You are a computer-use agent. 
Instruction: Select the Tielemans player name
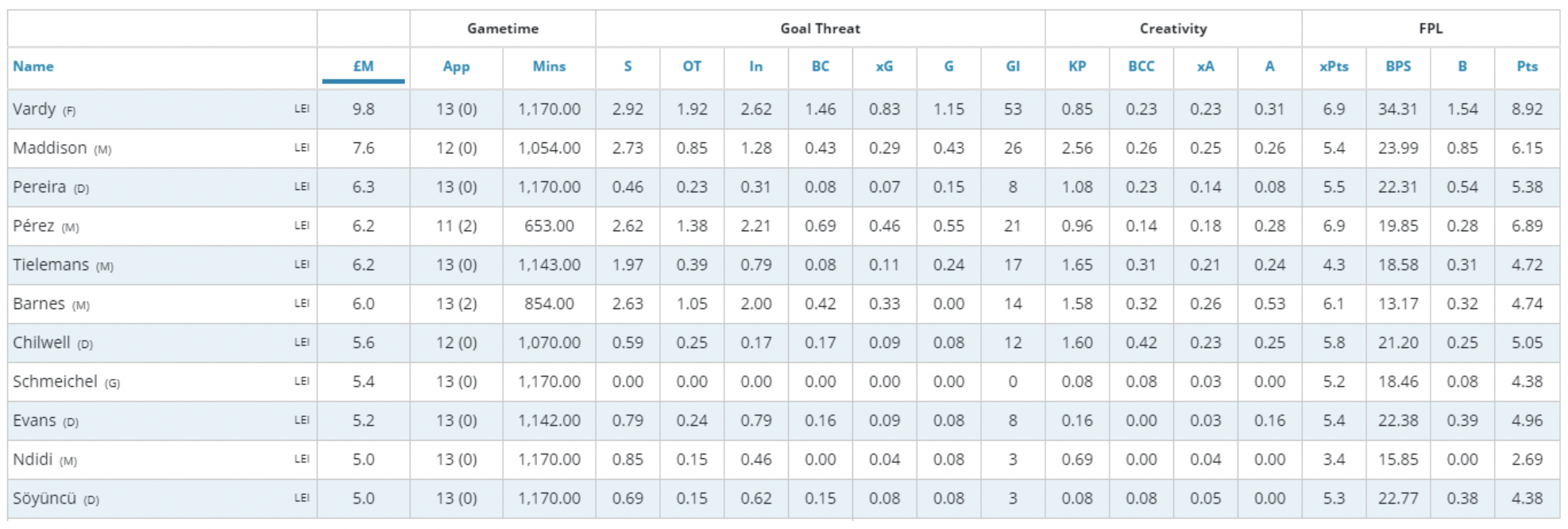(x=50, y=265)
